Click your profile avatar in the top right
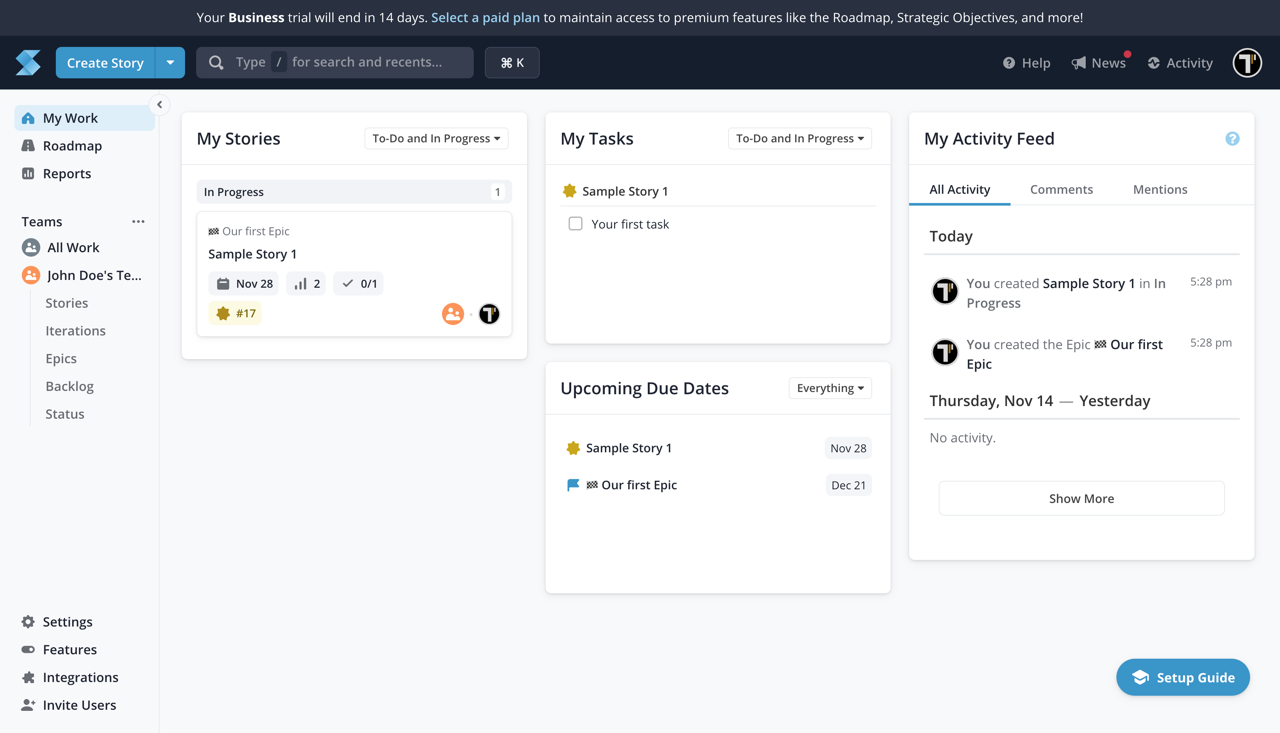This screenshot has height=733, width=1280. pos(1246,62)
